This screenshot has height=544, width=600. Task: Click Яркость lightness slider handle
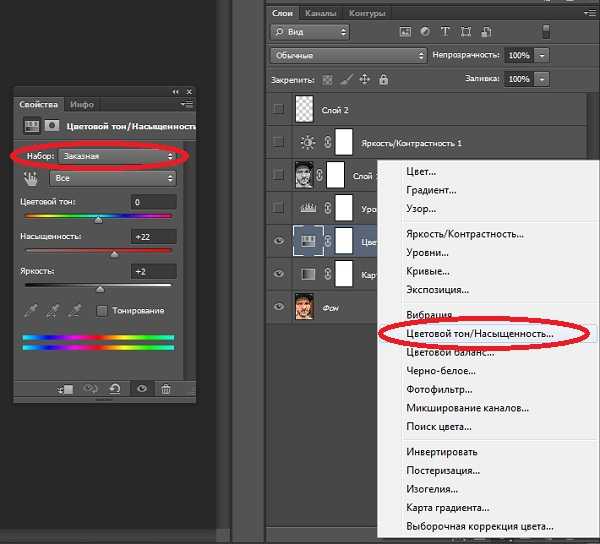100,289
